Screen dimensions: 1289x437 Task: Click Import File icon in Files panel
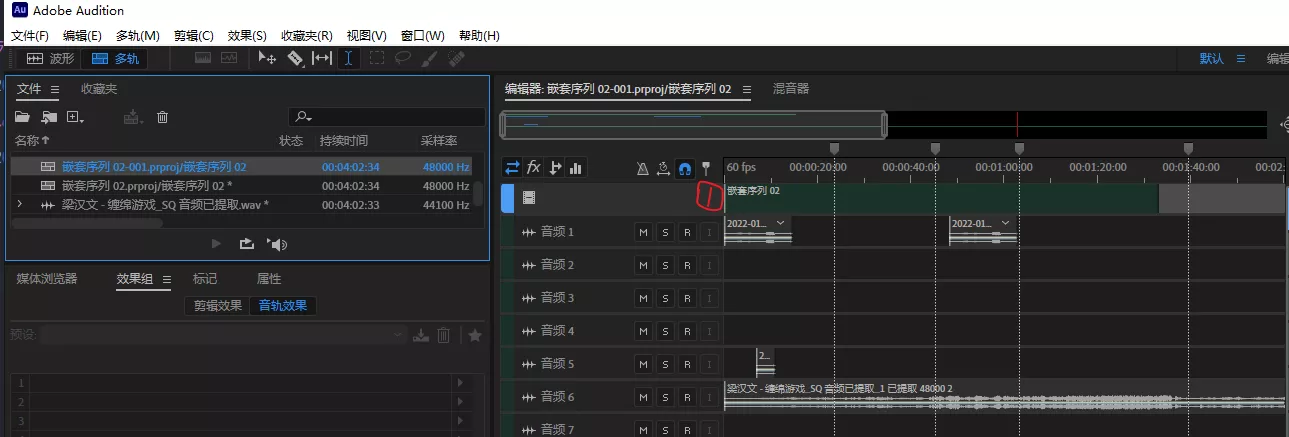coord(49,117)
